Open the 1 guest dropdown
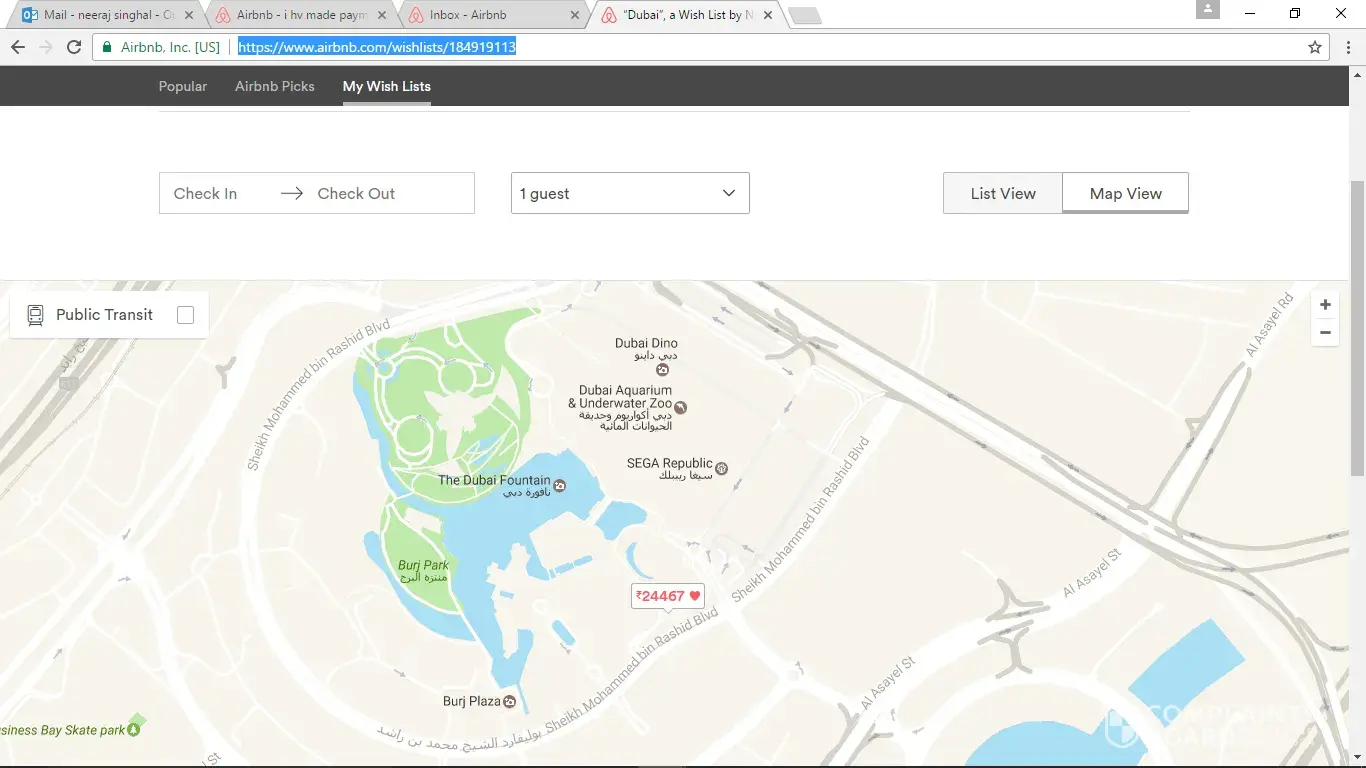The height and width of the screenshot is (768, 1366). 630,193
